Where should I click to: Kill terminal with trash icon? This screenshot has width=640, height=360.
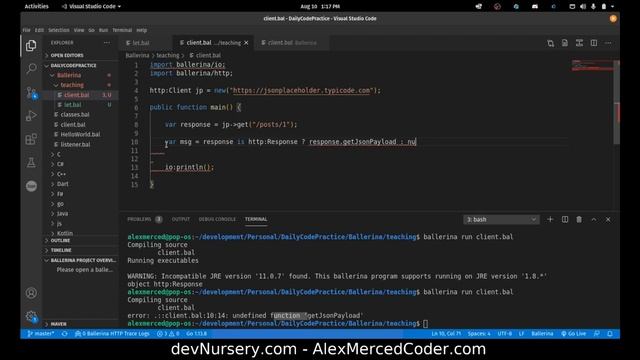pos(579,220)
